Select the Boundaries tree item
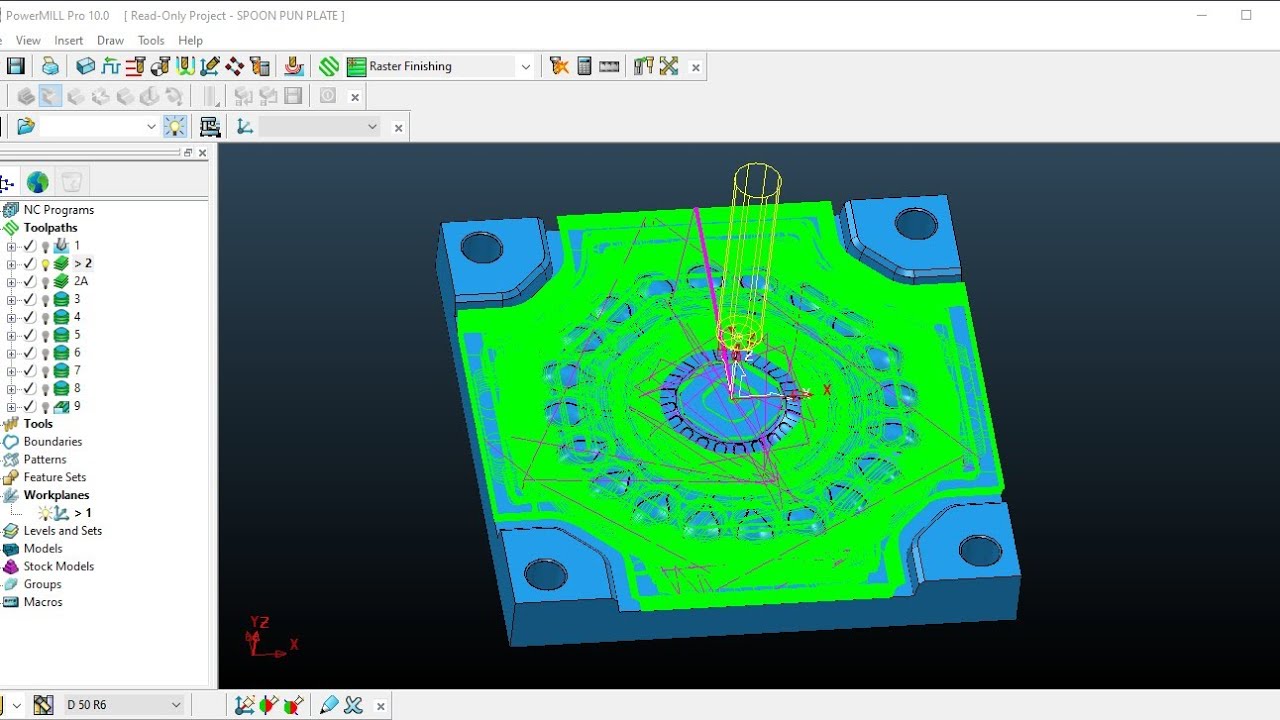The height and width of the screenshot is (720, 1280). coord(53,442)
